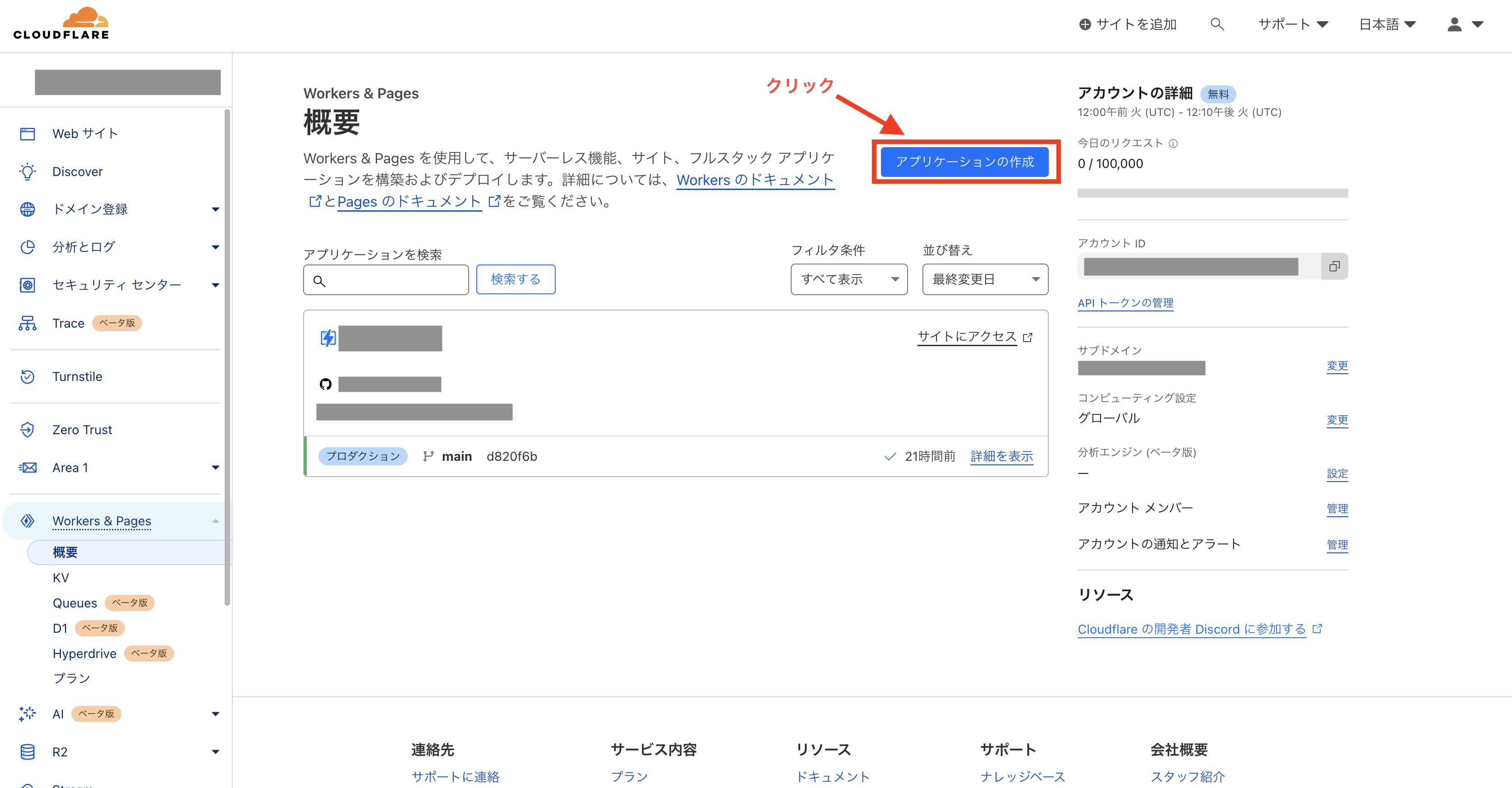Viewport: 1512px width, 788px height.
Task: Click the Zero Trust sidebar icon
Action: (28, 430)
